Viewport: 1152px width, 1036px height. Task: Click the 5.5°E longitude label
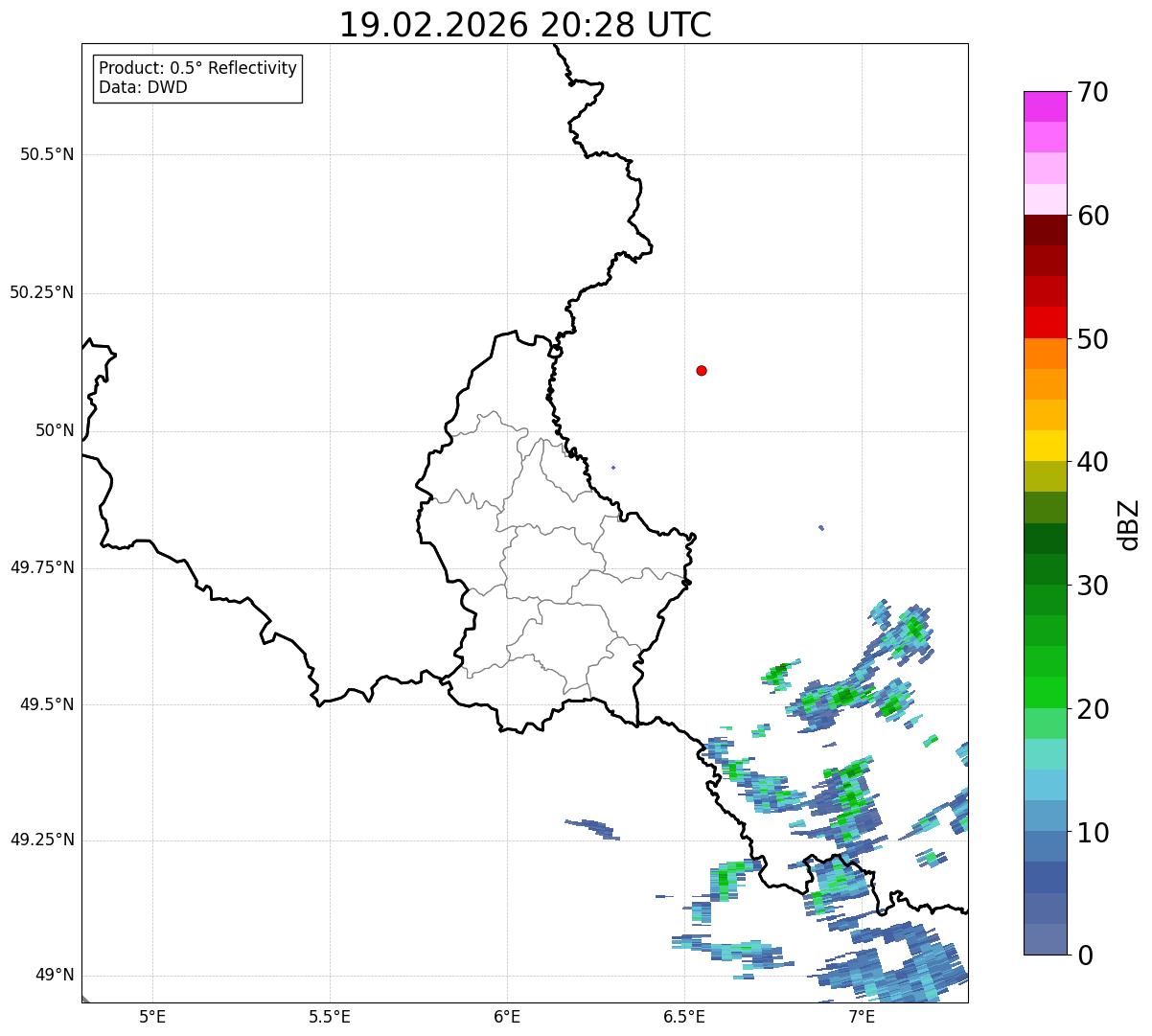tap(330, 1017)
